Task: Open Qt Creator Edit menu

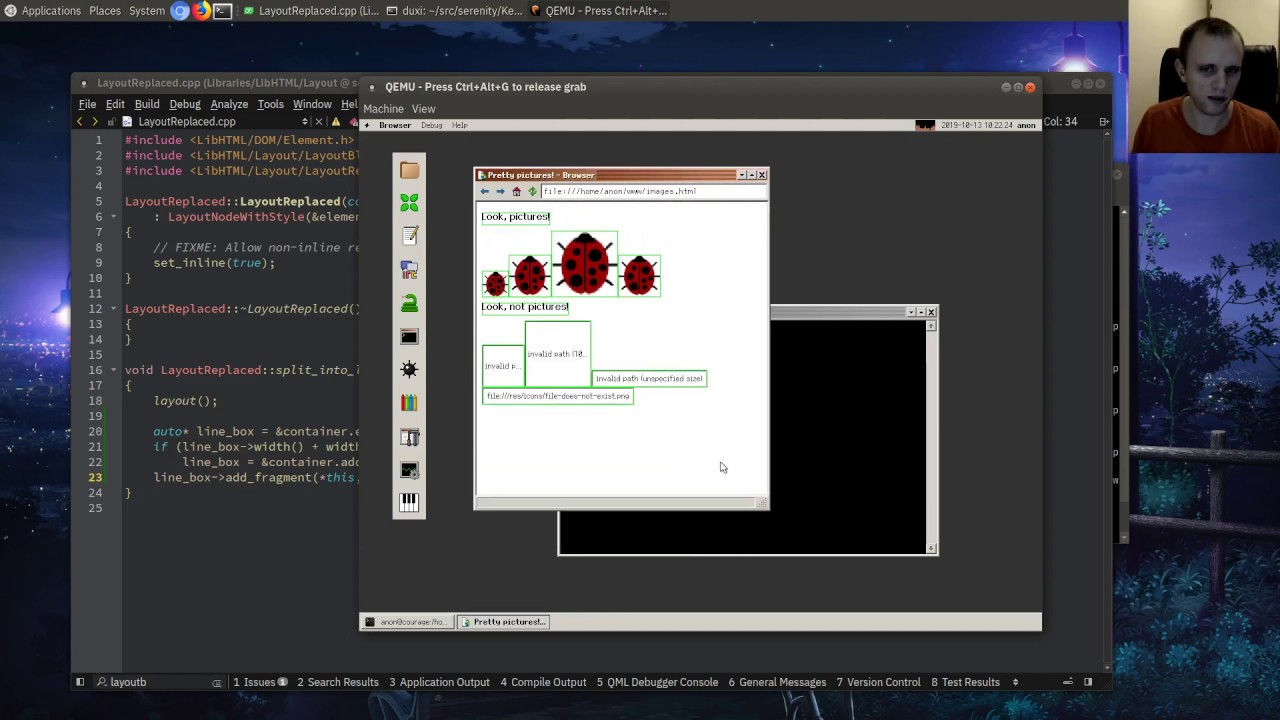Action: 115,104
